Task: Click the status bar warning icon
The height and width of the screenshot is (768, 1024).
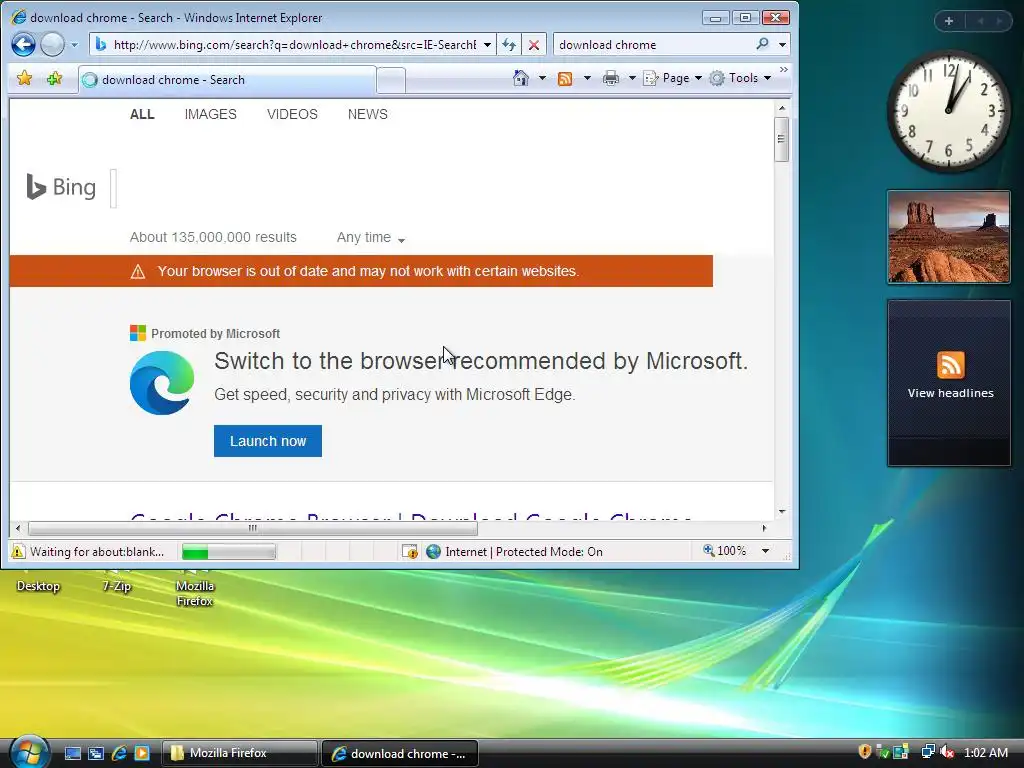Action: [x=18, y=552]
